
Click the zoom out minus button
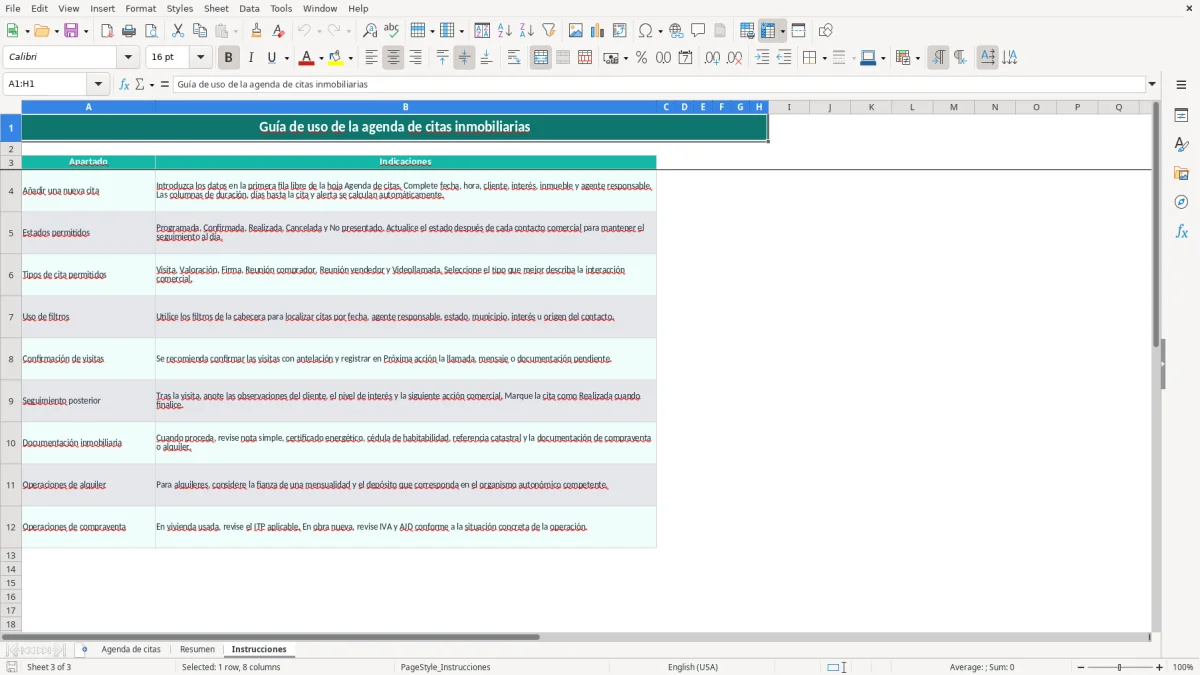click(1081, 667)
